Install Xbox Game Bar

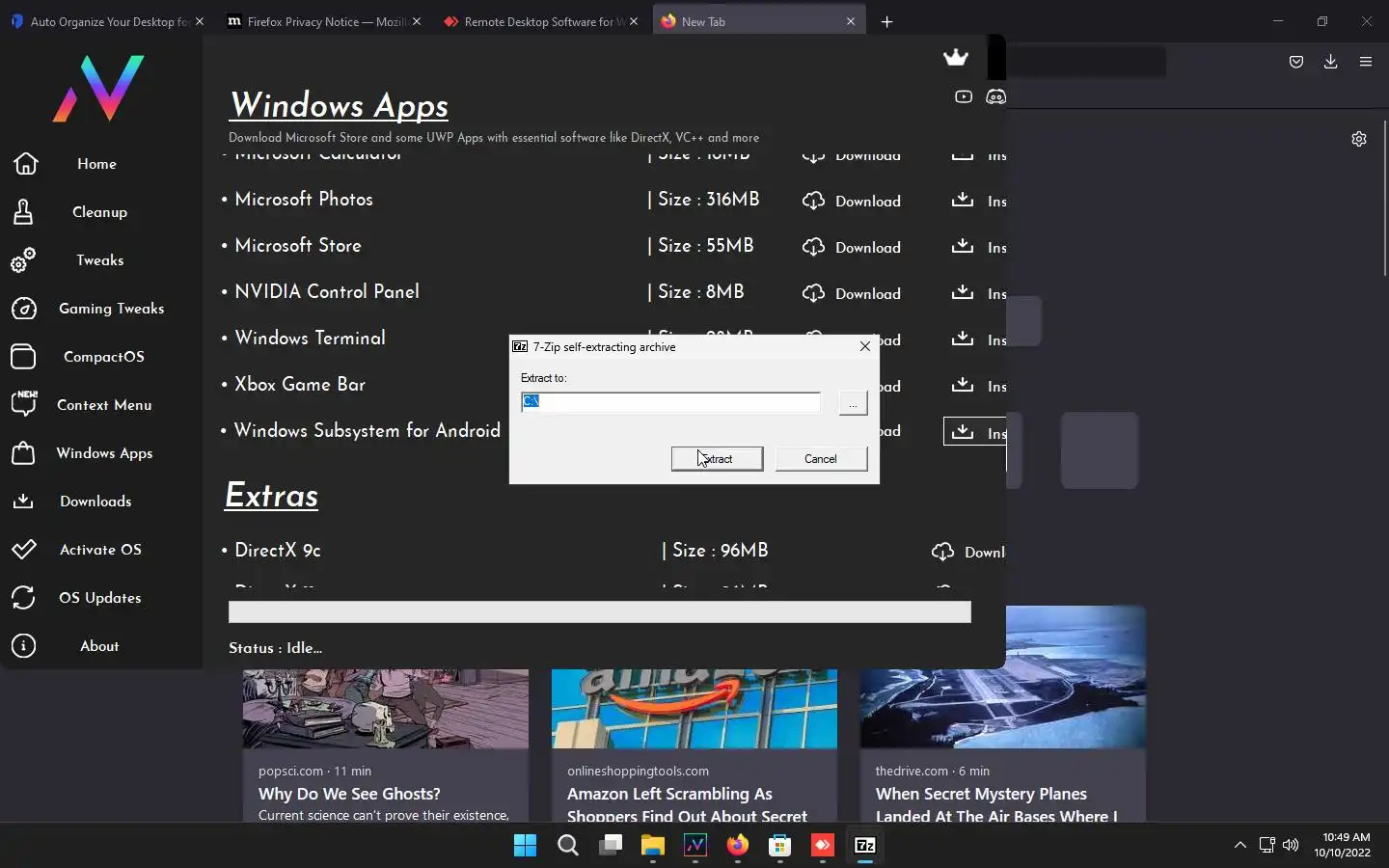pos(978,386)
